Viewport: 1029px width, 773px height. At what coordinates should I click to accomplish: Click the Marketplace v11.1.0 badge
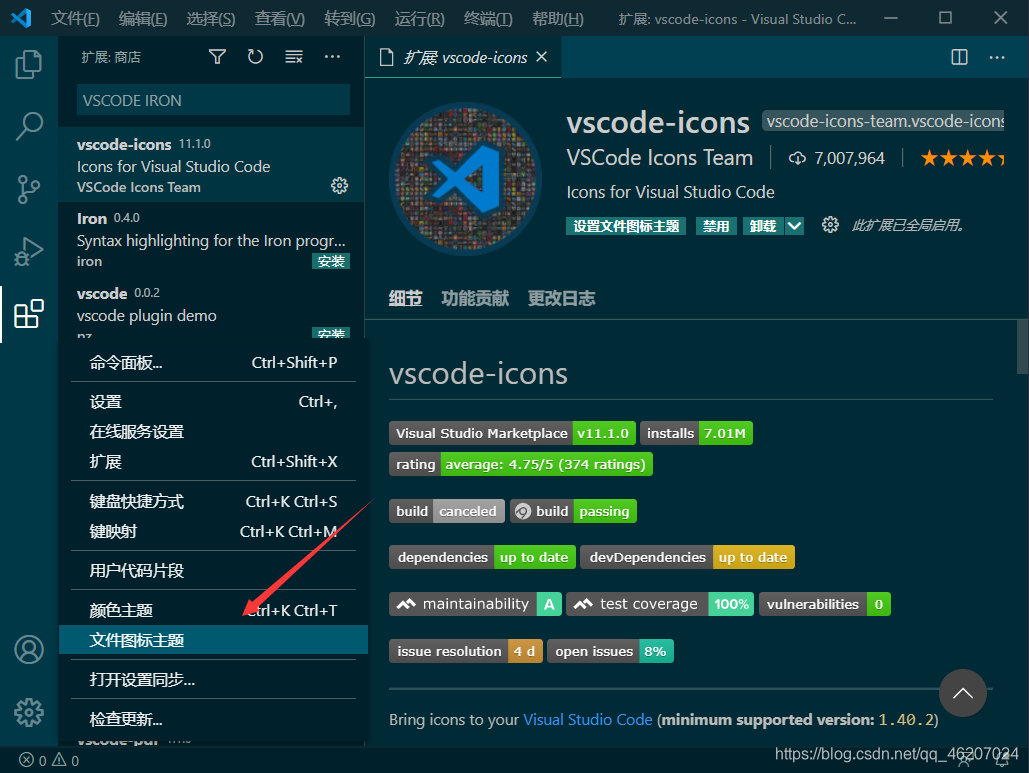click(513, 433)
